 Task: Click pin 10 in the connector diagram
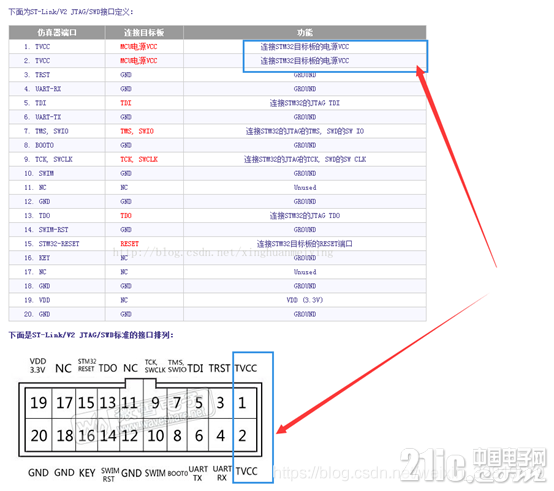coord(156,436)
